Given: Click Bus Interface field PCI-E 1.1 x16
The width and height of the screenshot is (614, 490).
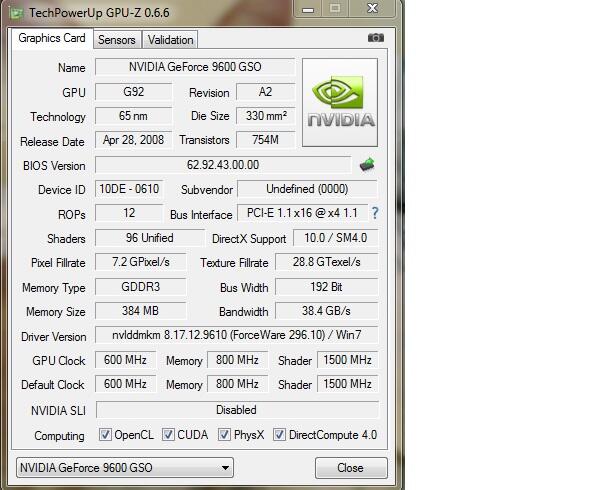Looking at the screenshot, I should pyautogui.click(x=302, y=213).
